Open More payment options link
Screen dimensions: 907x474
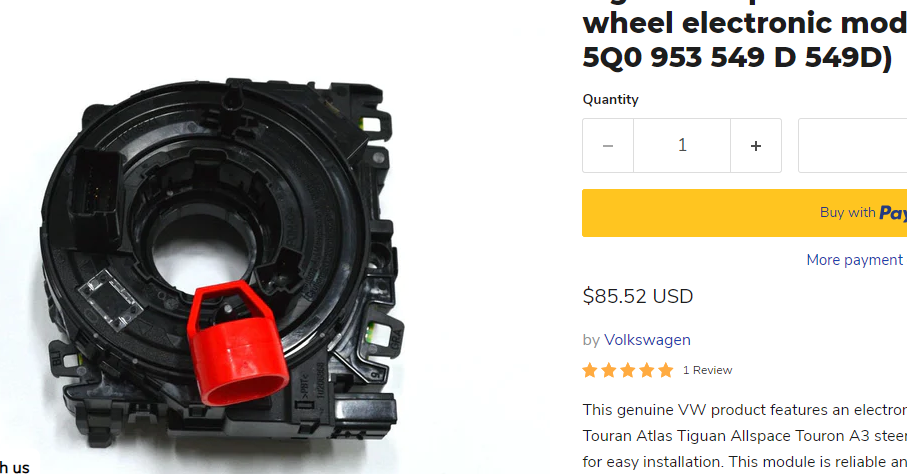click(856, 260)
